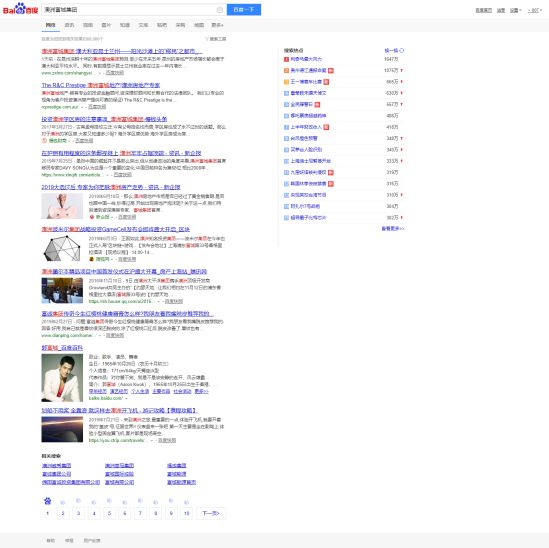
Task: Go to results page 7
Action: (x=140, y=513)
